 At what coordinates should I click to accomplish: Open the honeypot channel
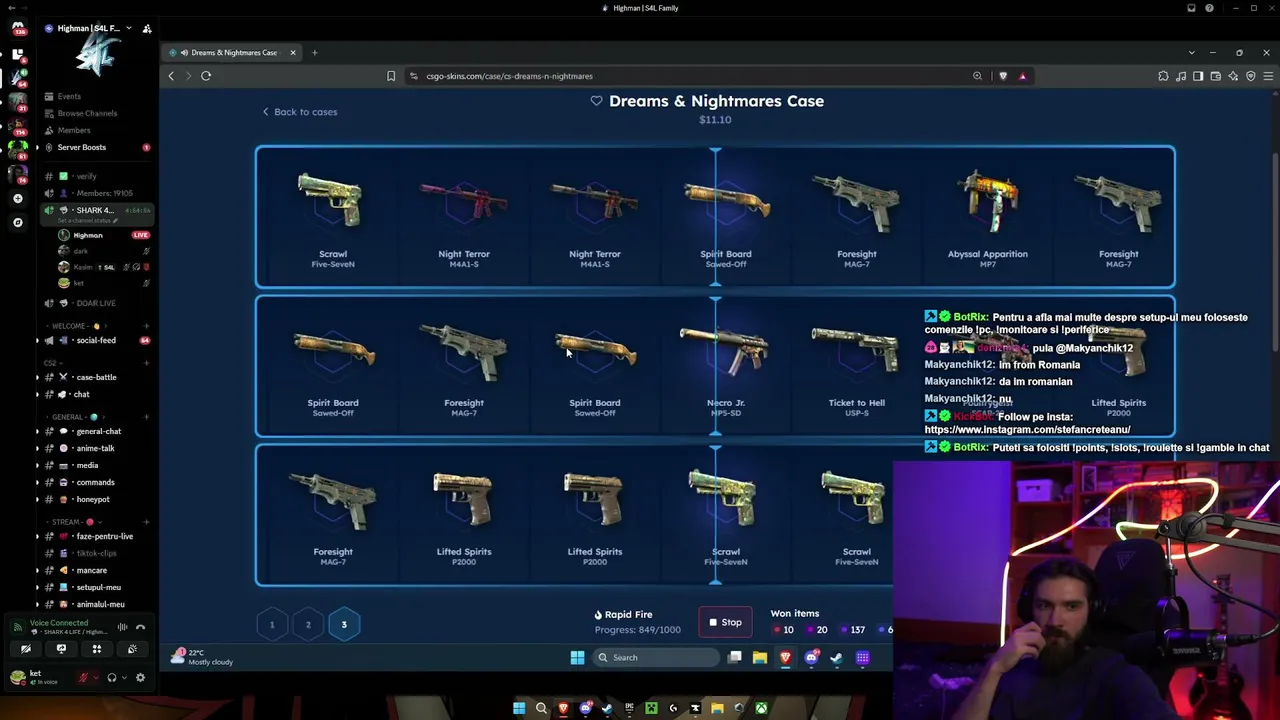(x=93, y=499)
